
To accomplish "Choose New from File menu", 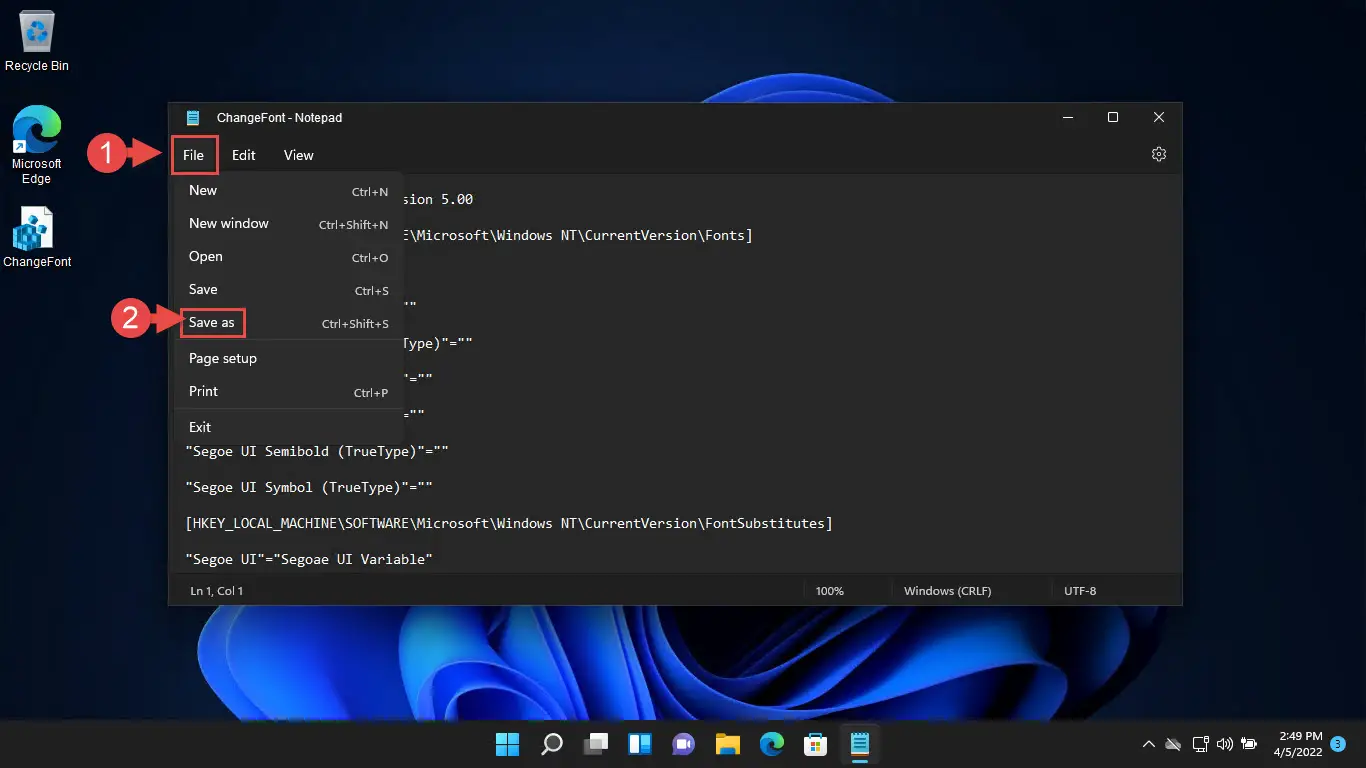I will point(289,191).
